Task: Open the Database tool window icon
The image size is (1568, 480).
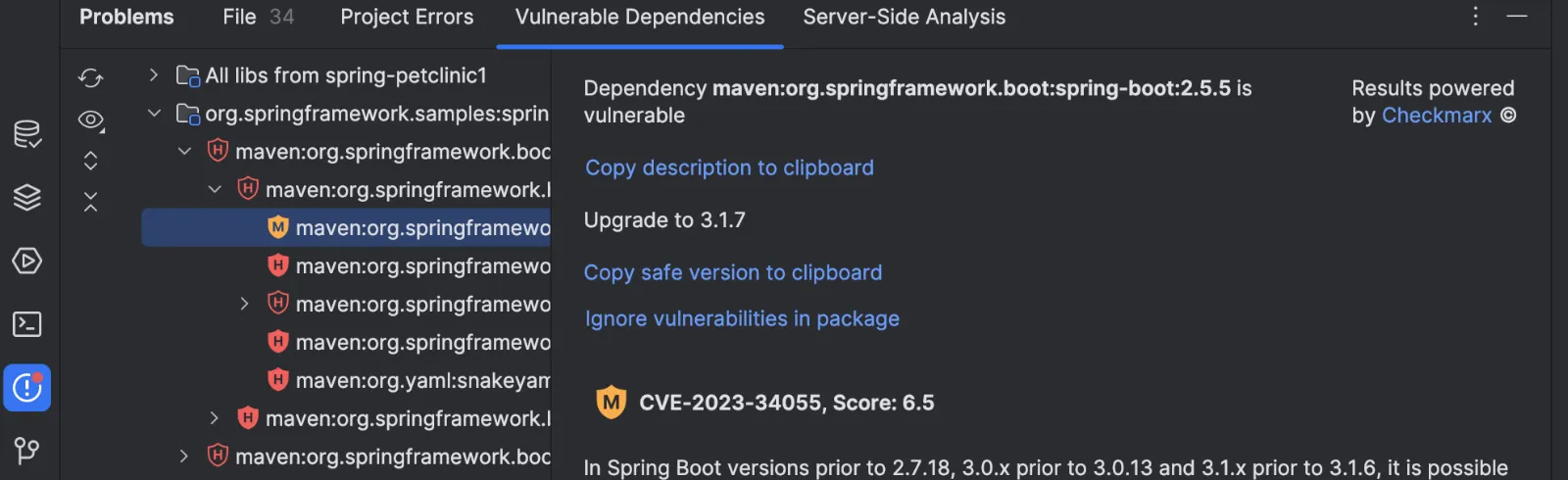Action: (27, 134)
